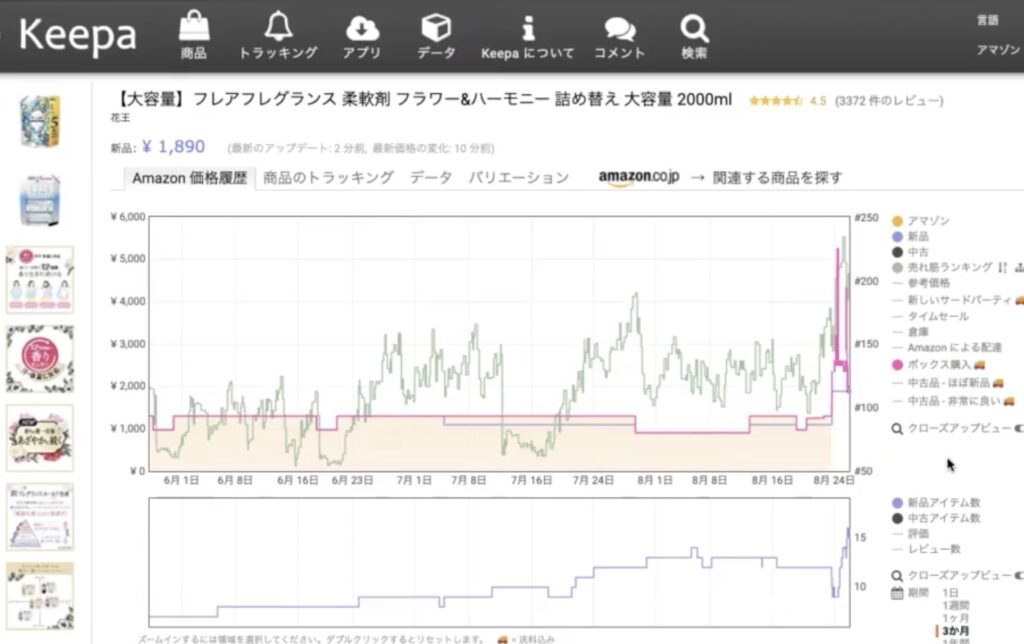Screen dimensions: 1024x644
Task: Open アプリ cloud download icon
Action: pos(362,27)
